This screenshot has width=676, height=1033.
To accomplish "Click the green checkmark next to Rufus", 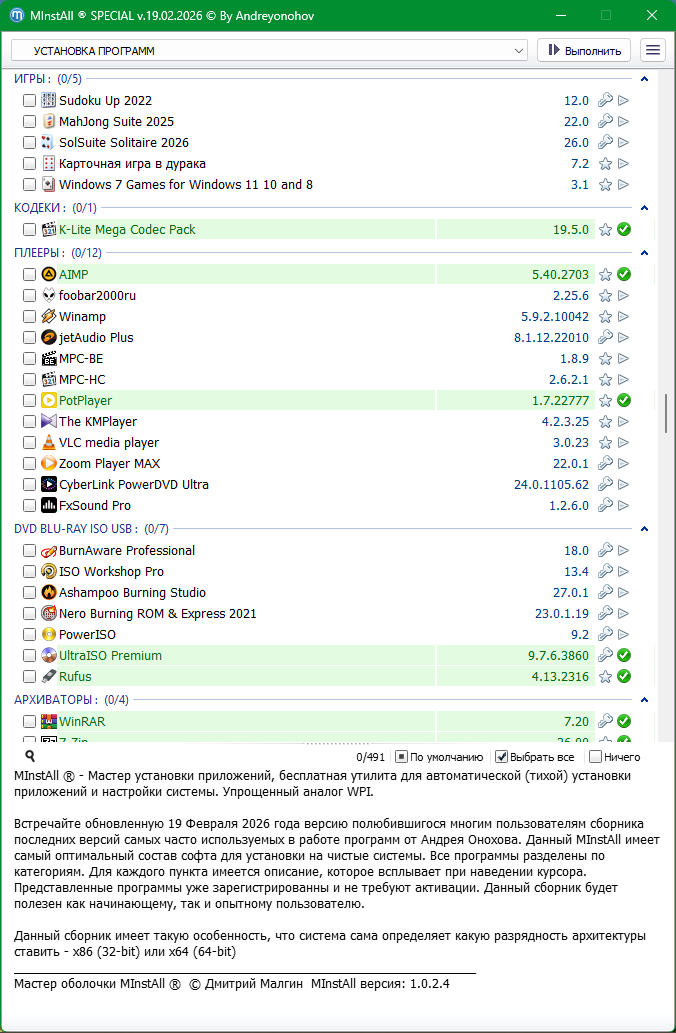I will [x=624, y=677].
